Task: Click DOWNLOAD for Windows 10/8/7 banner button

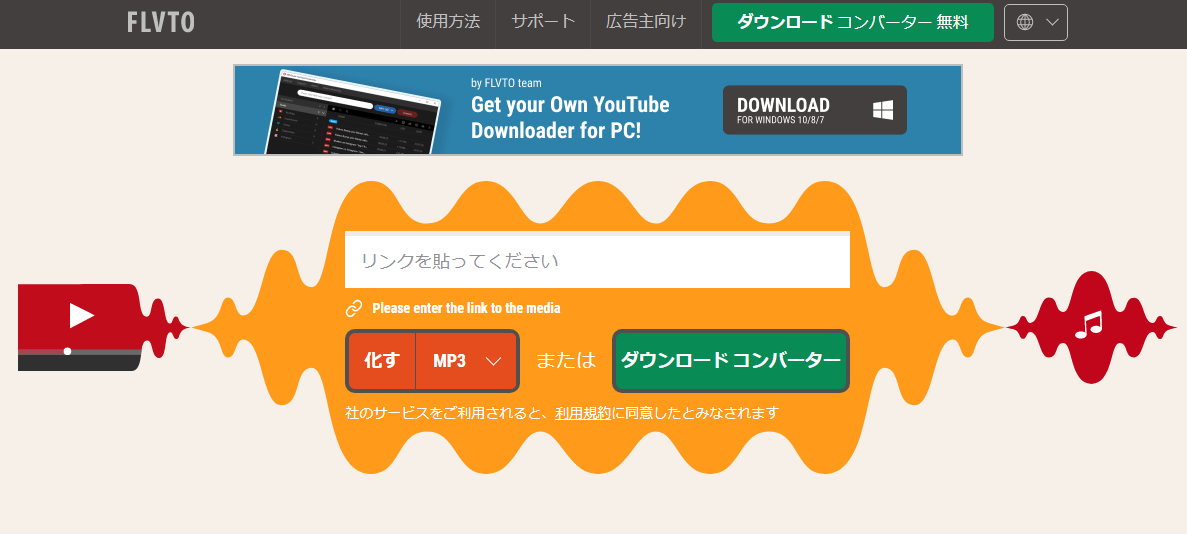Action: (815, 110)
